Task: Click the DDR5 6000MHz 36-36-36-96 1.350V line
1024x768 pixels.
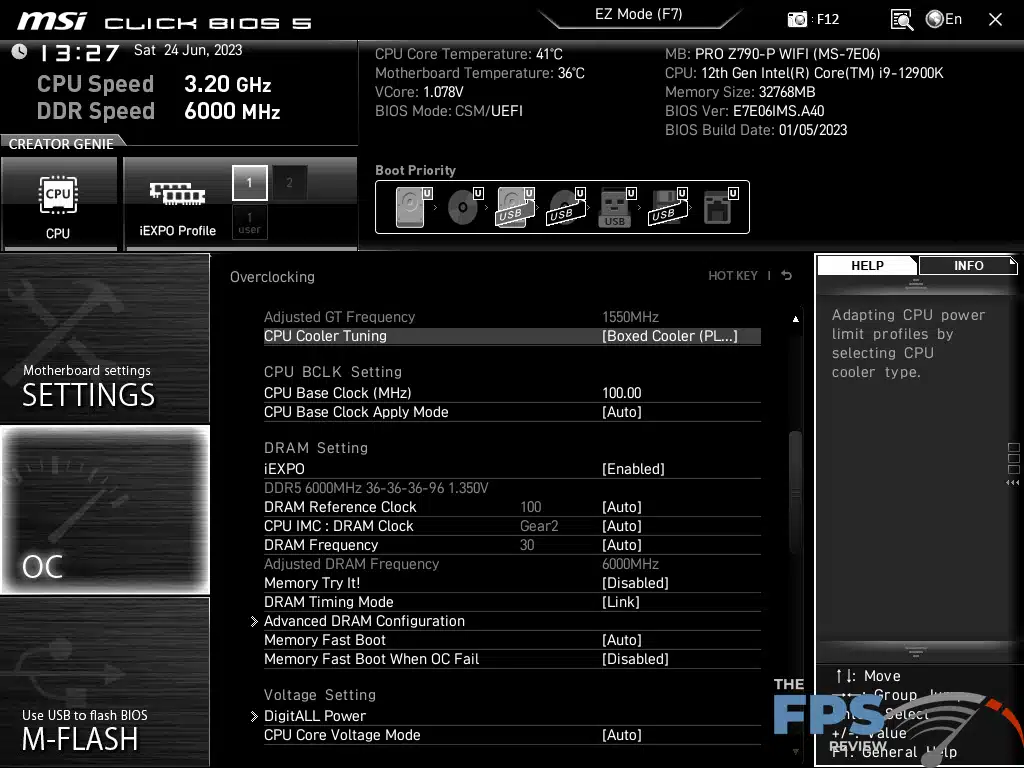Action: point(376,488)
